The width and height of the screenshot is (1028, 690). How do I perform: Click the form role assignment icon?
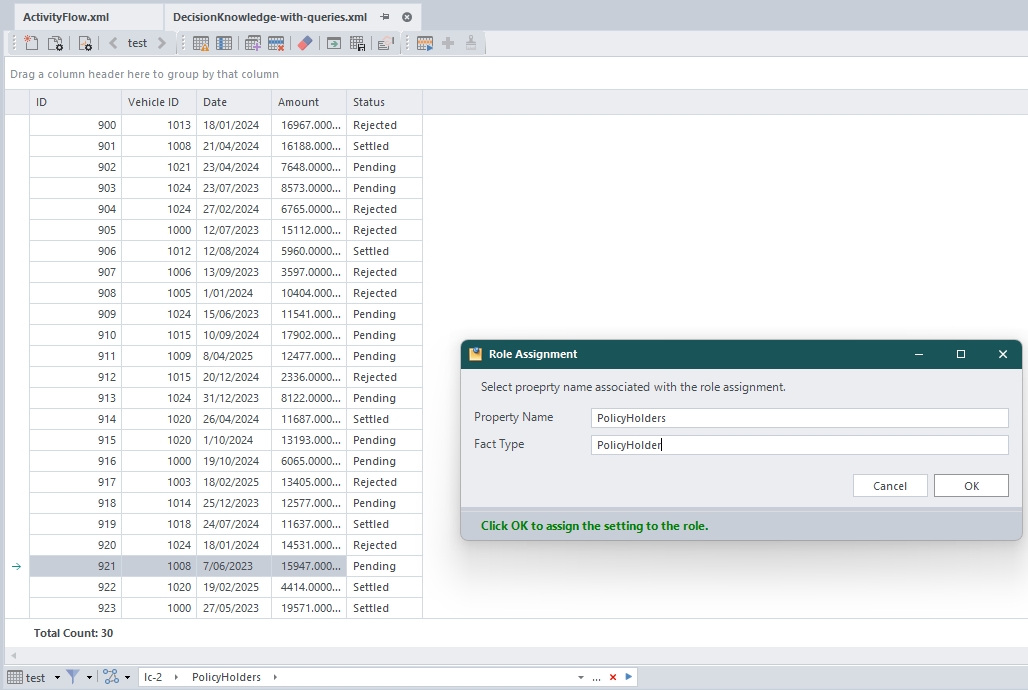point(386,43)
